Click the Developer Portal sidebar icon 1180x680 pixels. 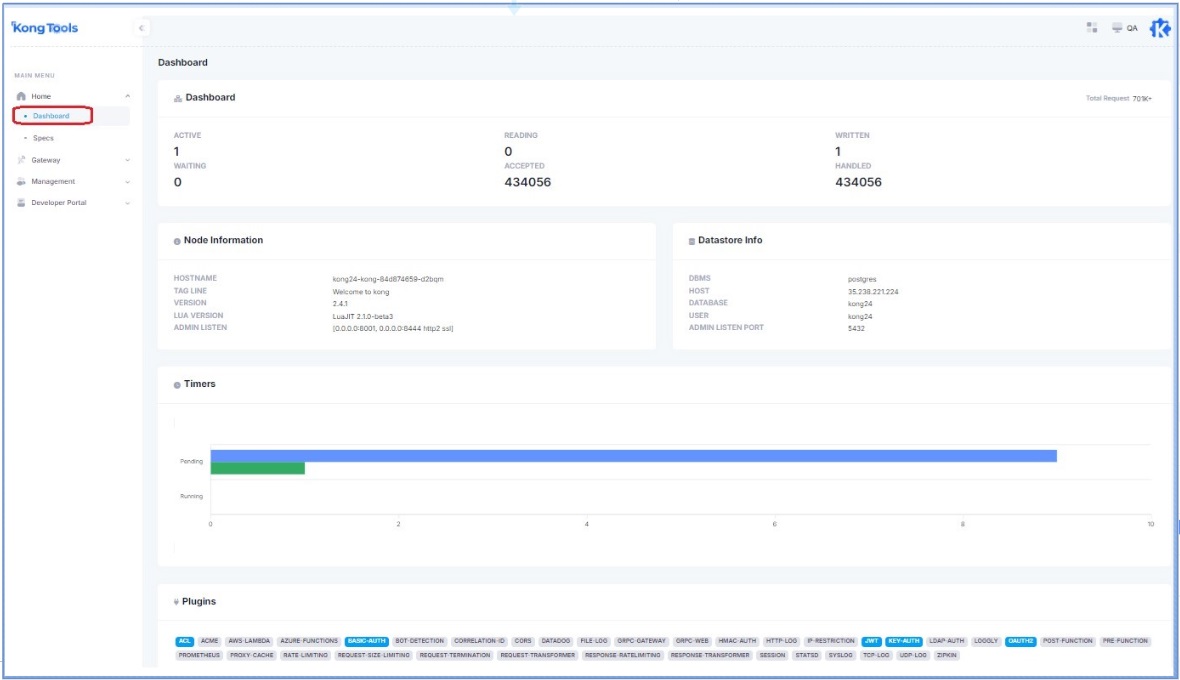coord(21,203)
